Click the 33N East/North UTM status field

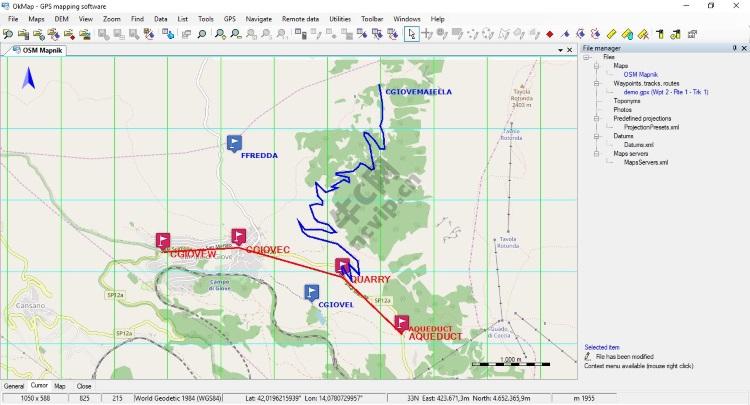[x=469, y=398]
